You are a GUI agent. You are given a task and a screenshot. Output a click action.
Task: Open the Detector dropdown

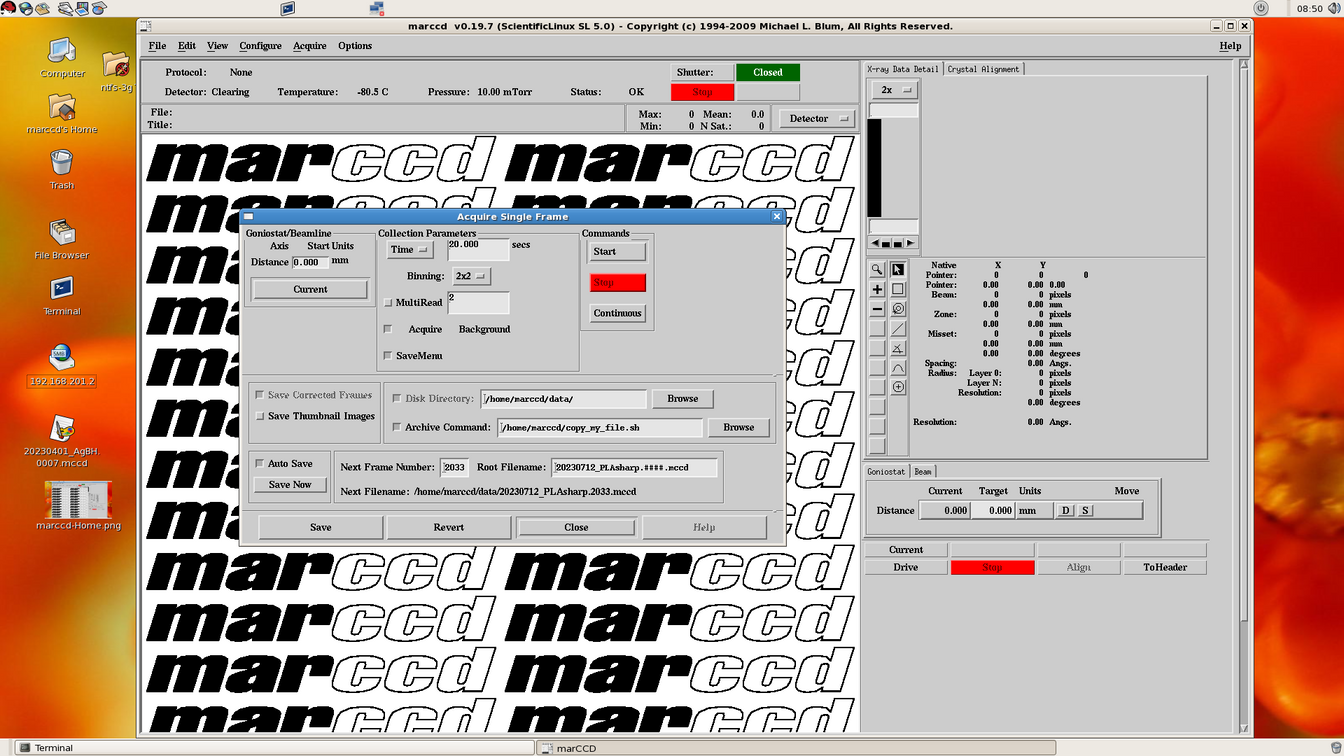(817, 118)
